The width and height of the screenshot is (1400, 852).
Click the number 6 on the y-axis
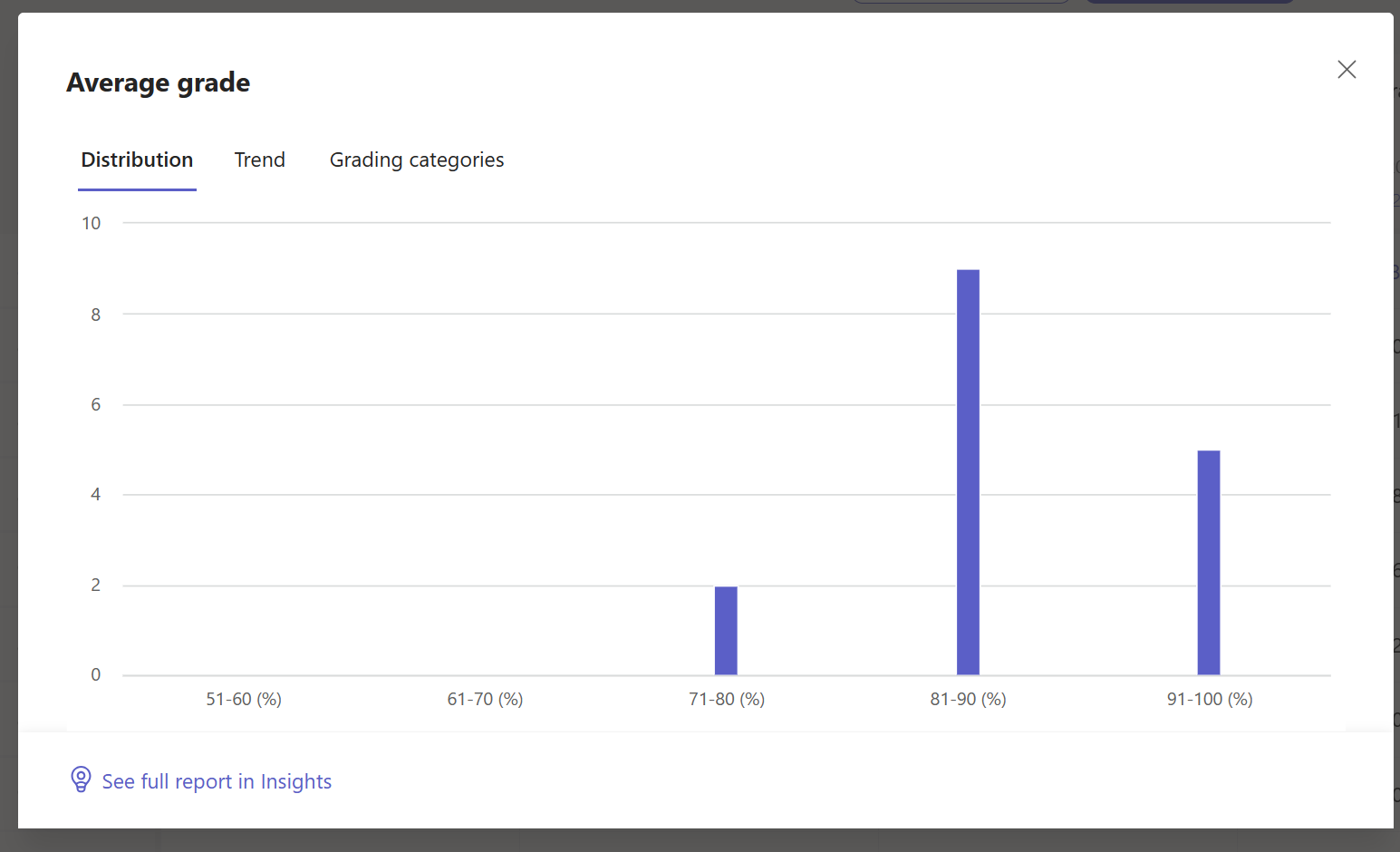click(x=95, y=404)
